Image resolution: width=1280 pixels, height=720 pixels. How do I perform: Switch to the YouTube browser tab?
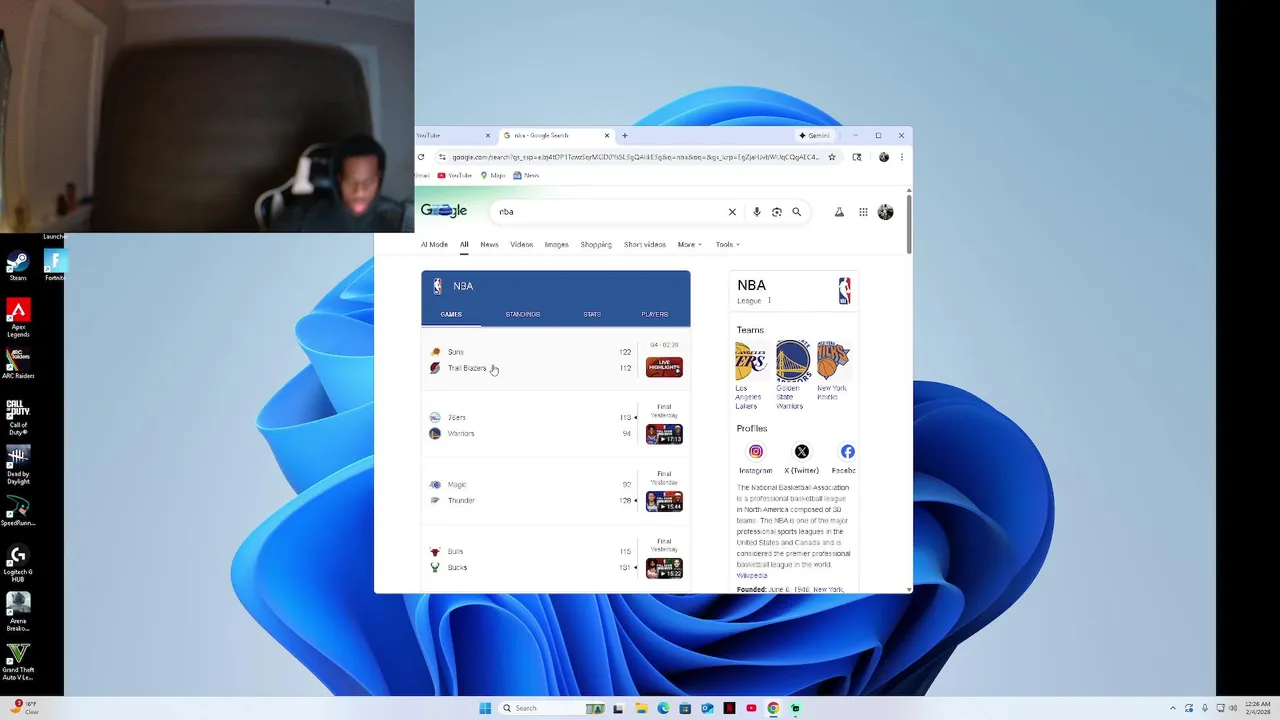[453, 135]
